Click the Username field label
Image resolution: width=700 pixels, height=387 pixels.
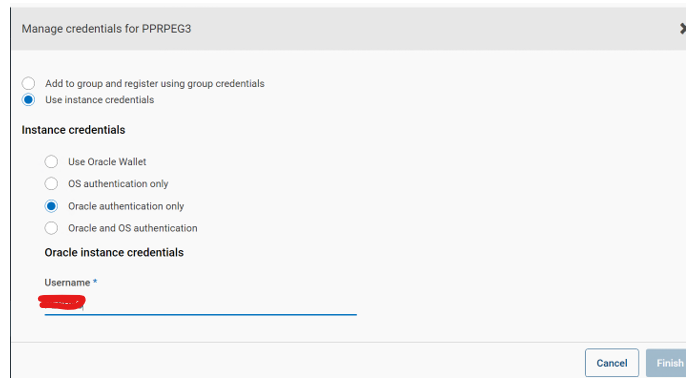pos(67,283)
